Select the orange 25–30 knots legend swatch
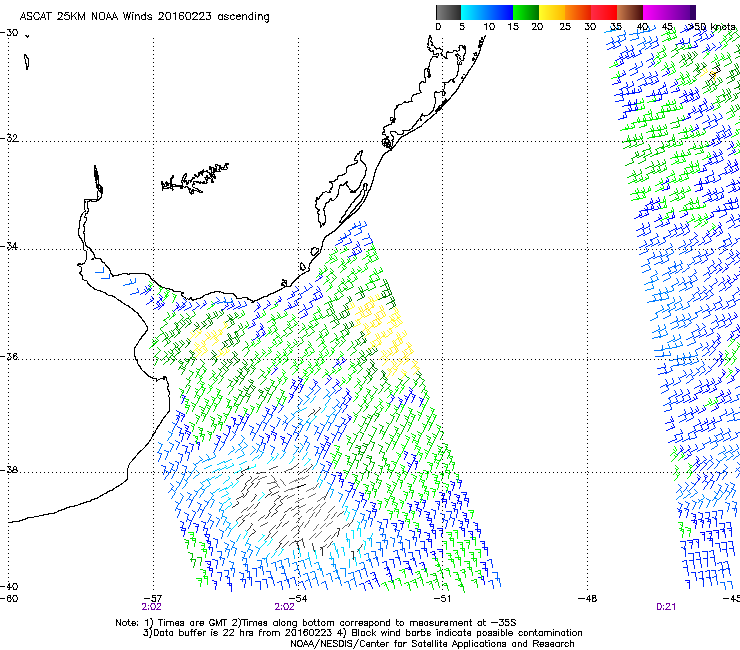The width and height of the screenshot is (740, 650). [x=578, y=12]
